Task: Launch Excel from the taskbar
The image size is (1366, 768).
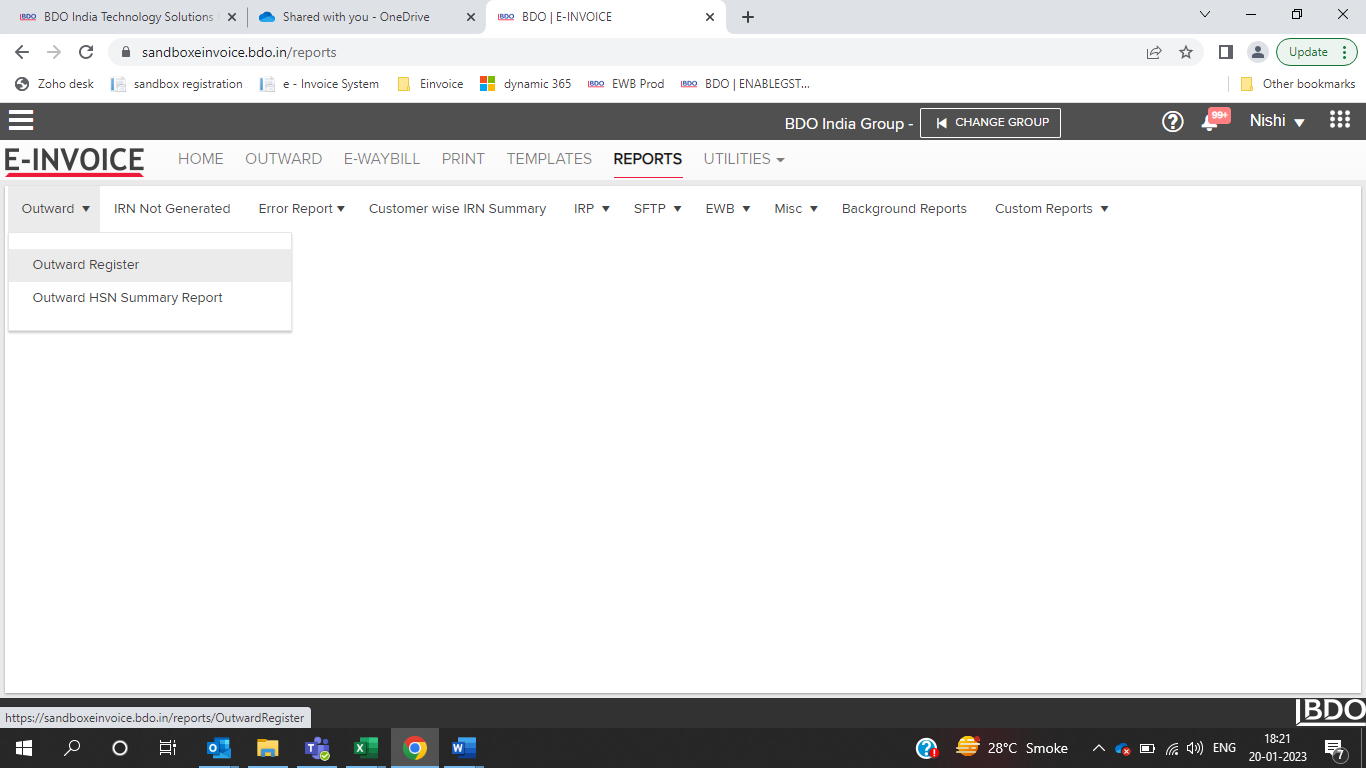Action: (x=365, y=747)
